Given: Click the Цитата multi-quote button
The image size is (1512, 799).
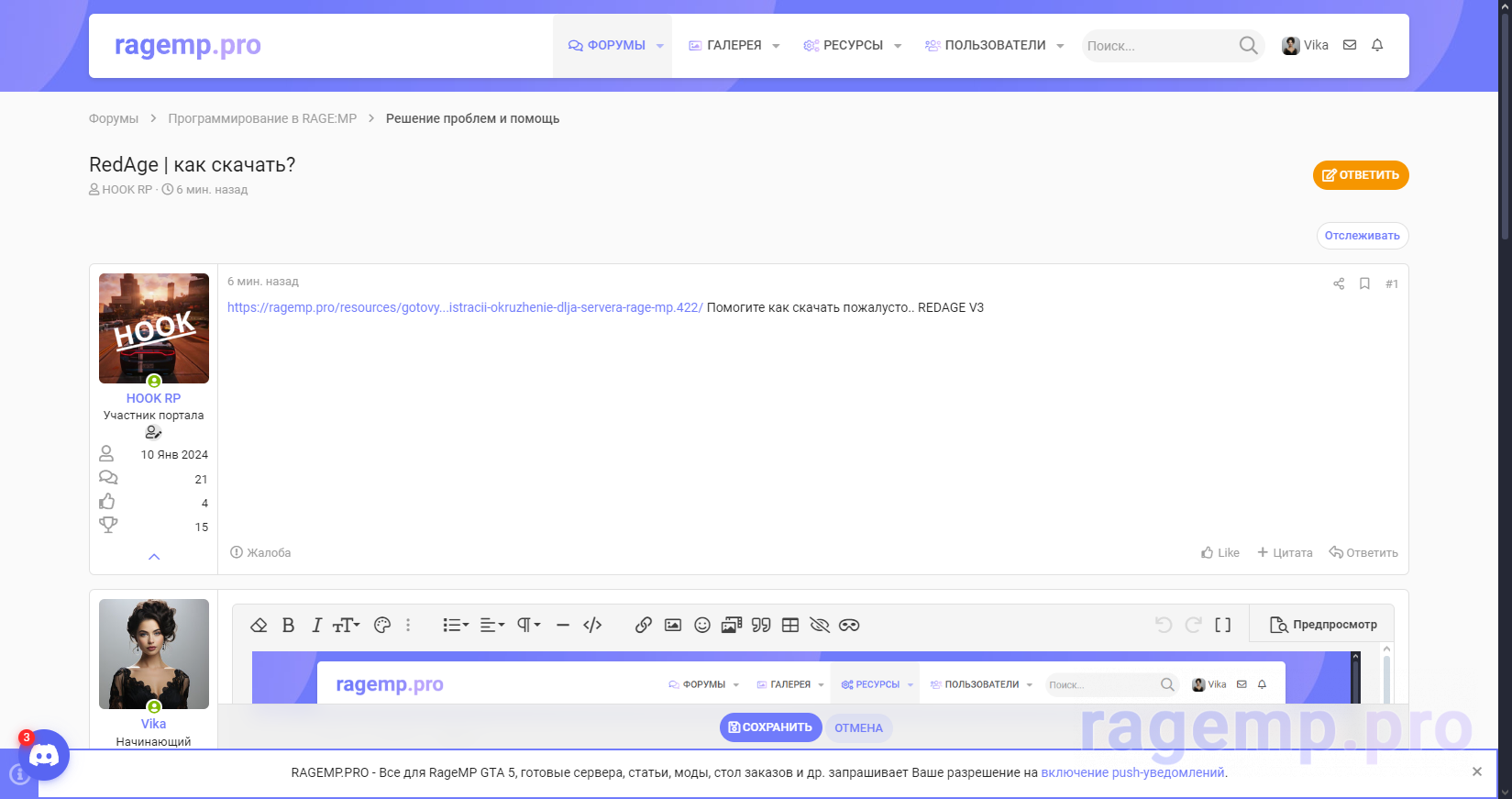Looking at the screenshot, I should click(1285, 552).
